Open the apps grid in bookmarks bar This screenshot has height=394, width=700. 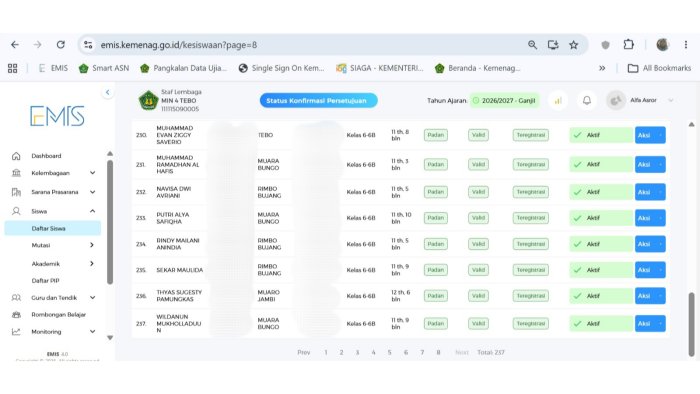click(x=12, y=68)
